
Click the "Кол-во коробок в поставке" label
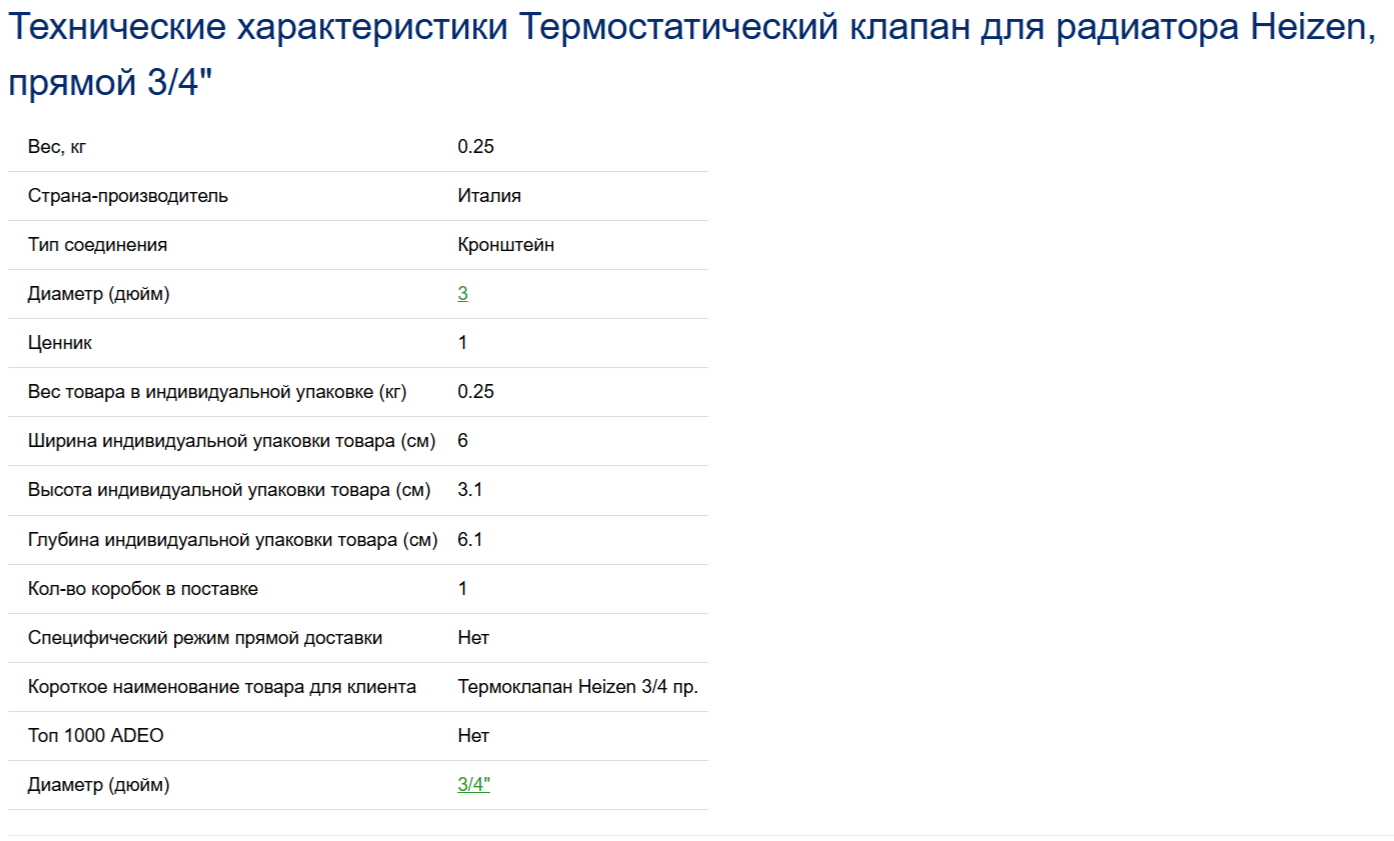(x=143, y=589)
